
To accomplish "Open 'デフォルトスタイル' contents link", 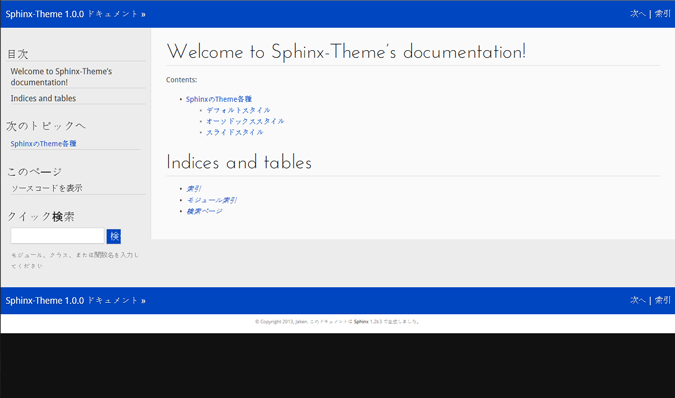I will [x=238, y=110].
